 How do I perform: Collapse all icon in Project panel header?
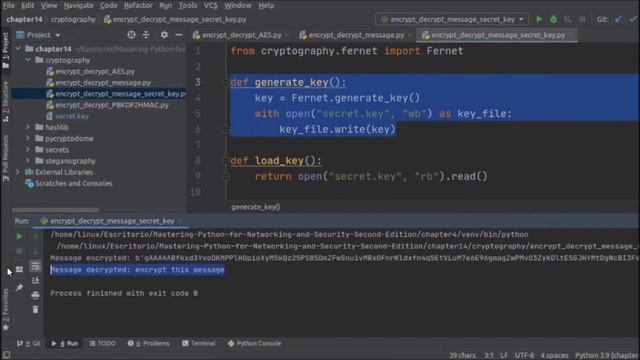[x=146, y=35]
